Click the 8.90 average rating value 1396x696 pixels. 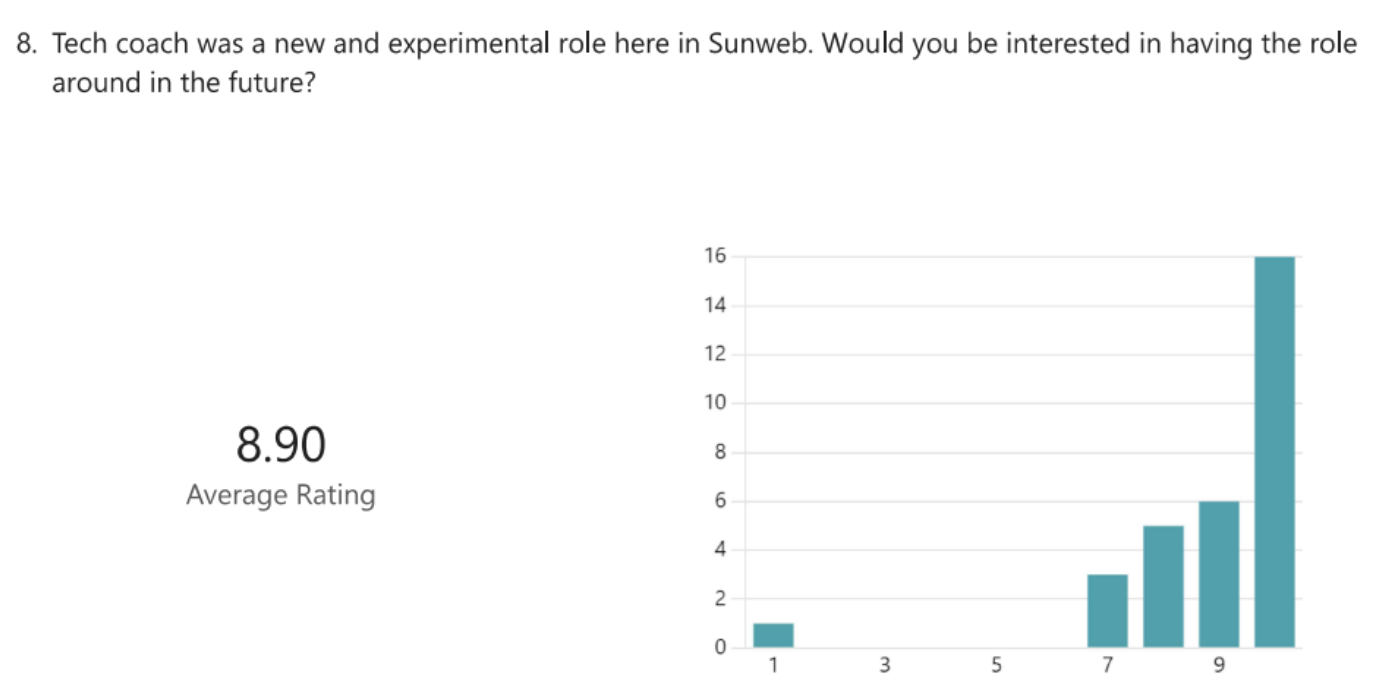[x=281, y=445]
